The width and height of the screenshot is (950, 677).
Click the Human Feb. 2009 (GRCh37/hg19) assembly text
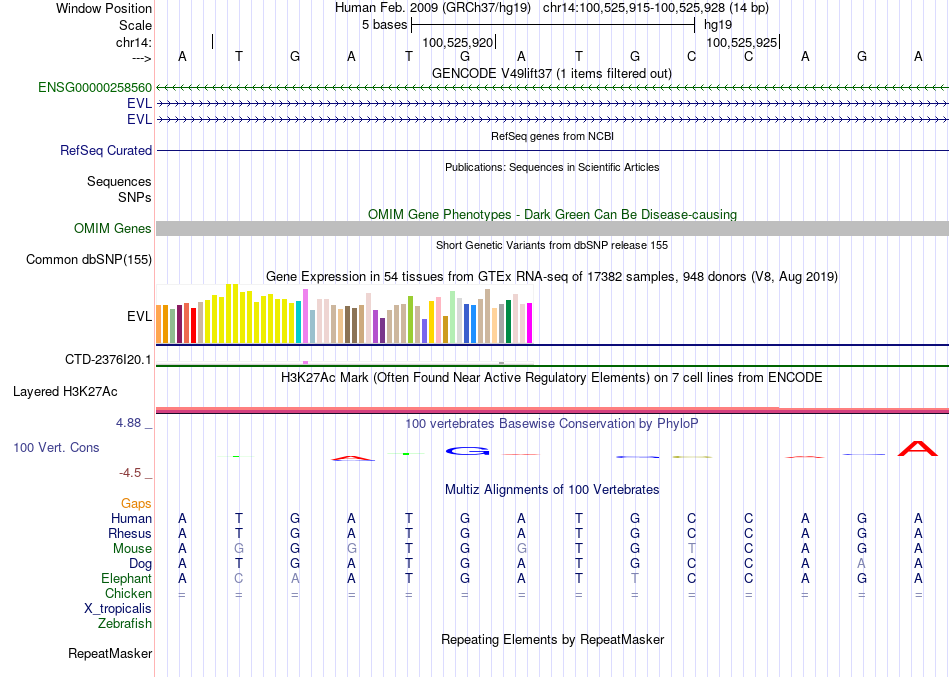tap(433, 8)
